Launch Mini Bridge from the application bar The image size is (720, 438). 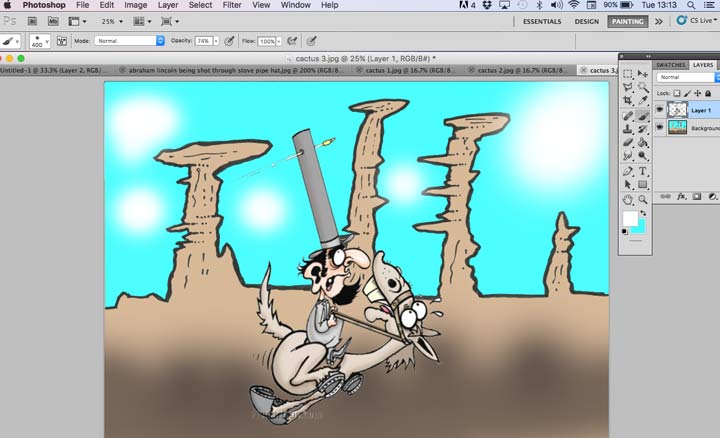[53, 21]
